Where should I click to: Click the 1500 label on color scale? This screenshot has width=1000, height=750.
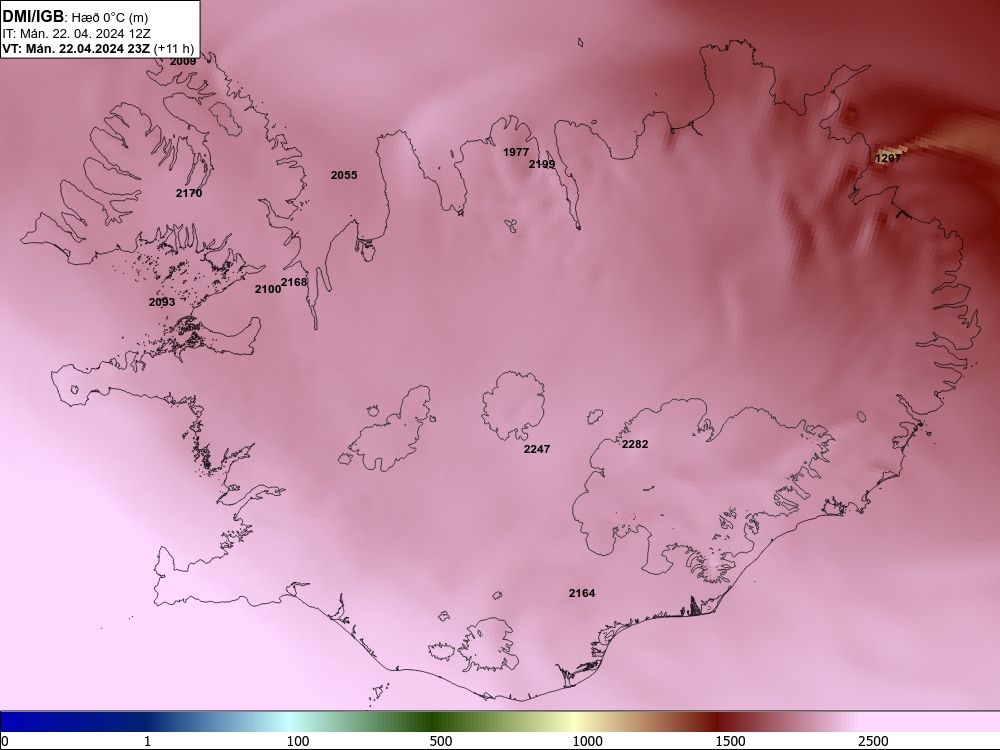pos(730,741)
